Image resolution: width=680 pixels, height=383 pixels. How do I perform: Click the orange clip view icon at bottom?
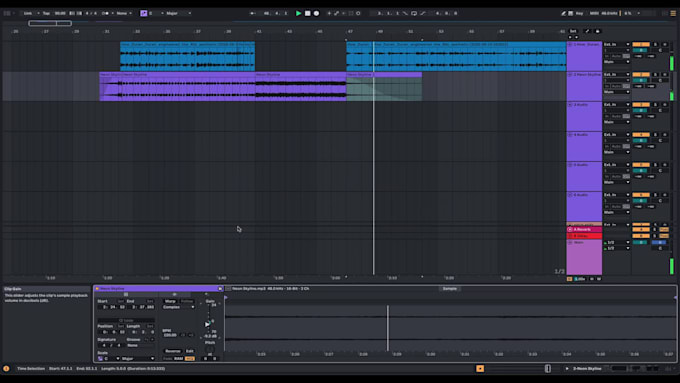(480, 369)
